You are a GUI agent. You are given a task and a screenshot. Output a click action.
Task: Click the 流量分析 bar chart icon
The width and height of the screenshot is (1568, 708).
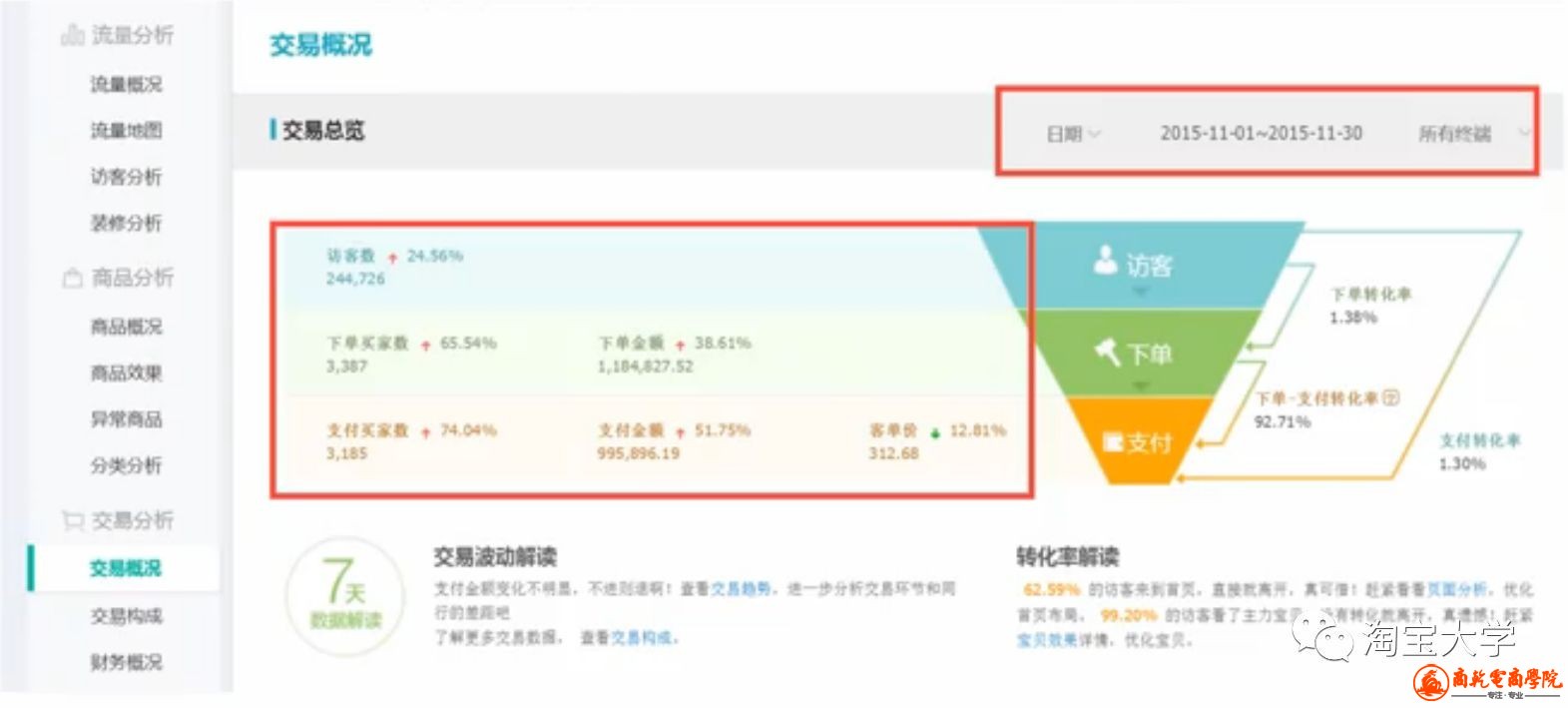point(72,36)
